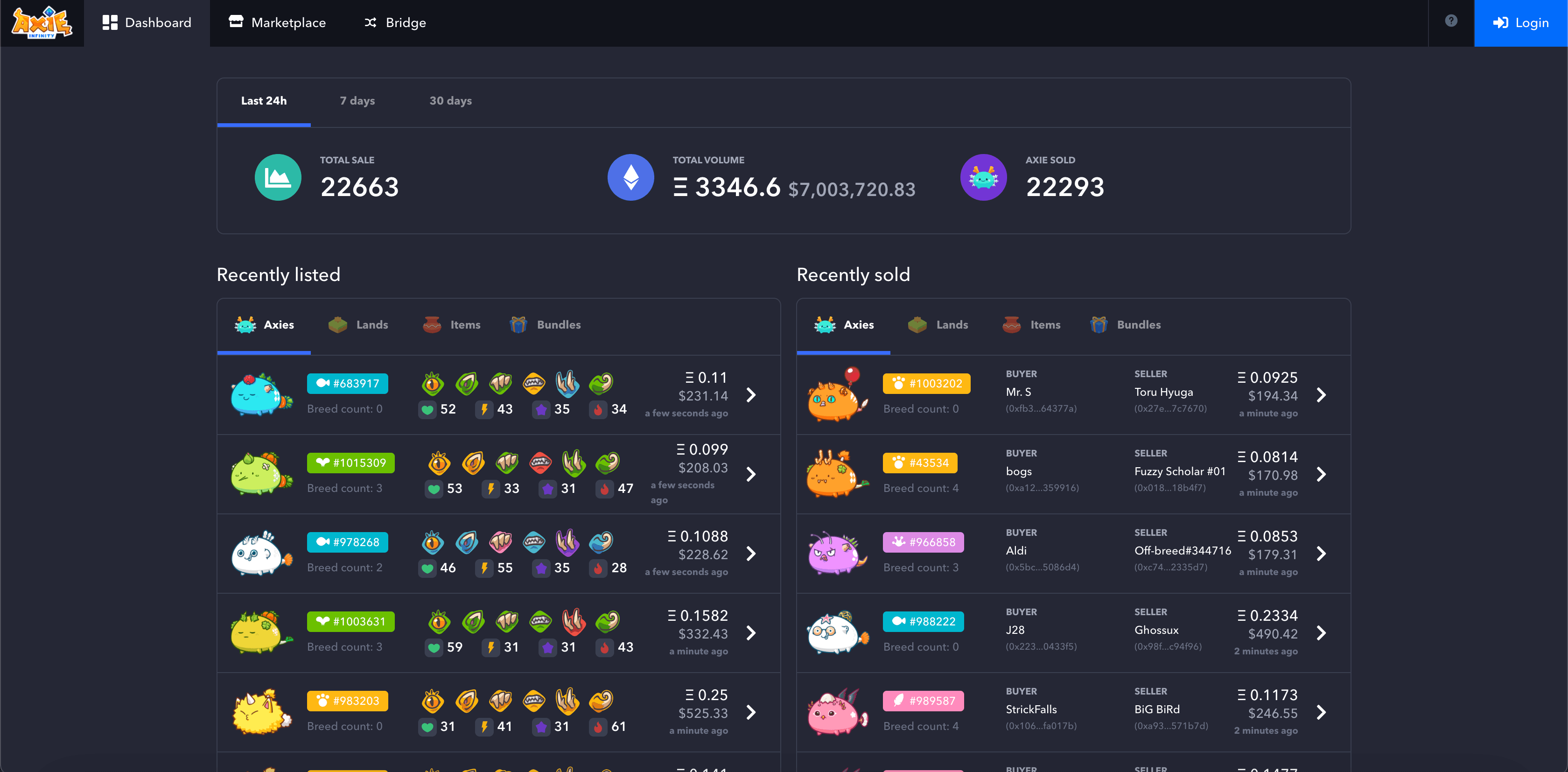The width and height of the screenshot is (1568, 772).
Task: Click the yellow fluffy Axie #983203 thumbnail
Action: coord(262,712)
